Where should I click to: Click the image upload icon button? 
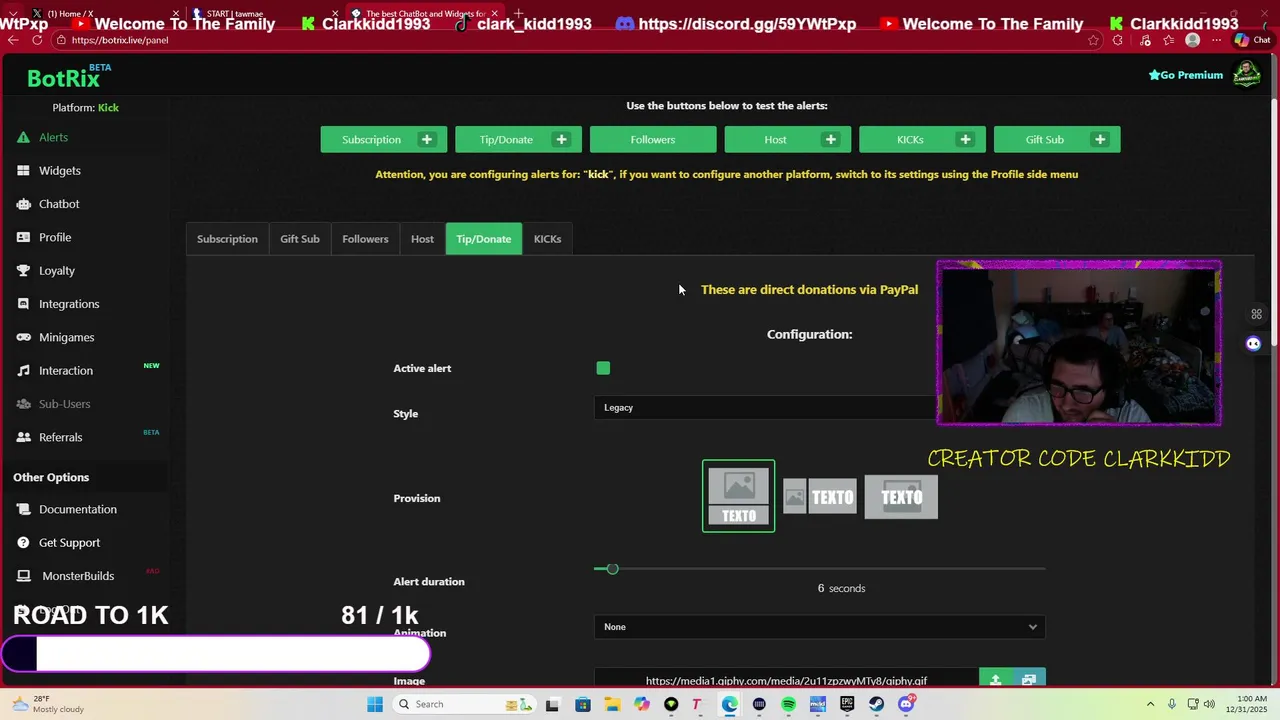pyautogui.click(x=995, y=679)
